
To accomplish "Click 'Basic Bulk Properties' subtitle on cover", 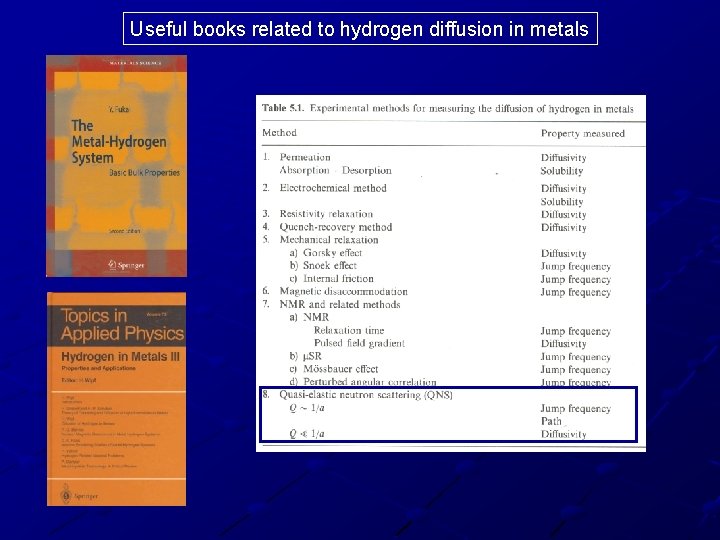I will click(x=144, y=173).
